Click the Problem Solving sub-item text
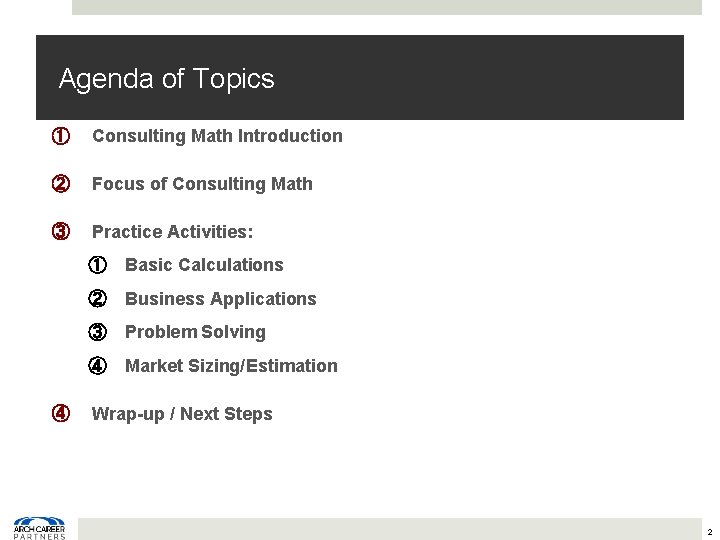720x540 pixels. click(x=195, y=332)
